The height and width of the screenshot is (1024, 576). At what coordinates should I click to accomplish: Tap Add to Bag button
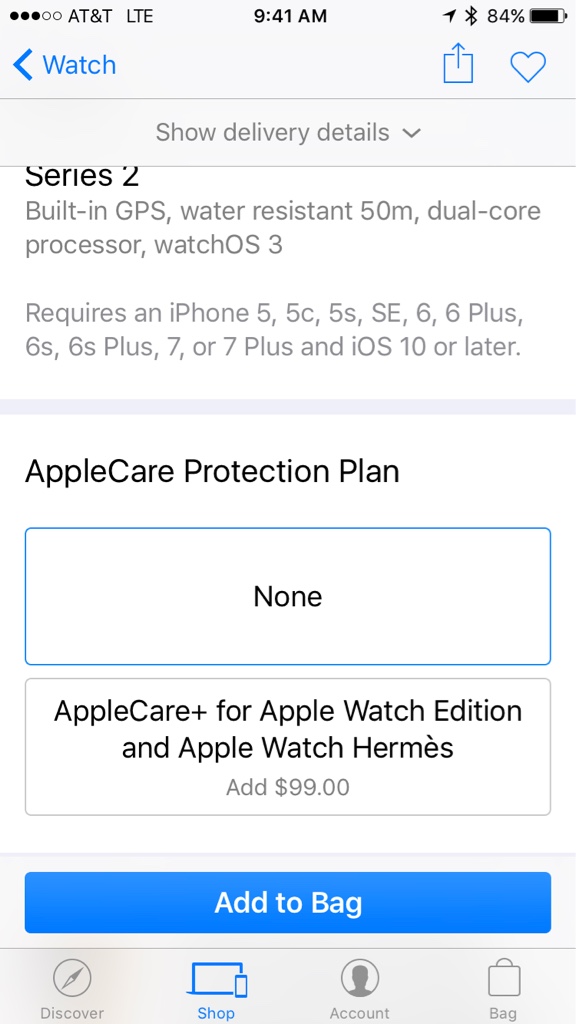pyautogui.click(x=288, y=903)
